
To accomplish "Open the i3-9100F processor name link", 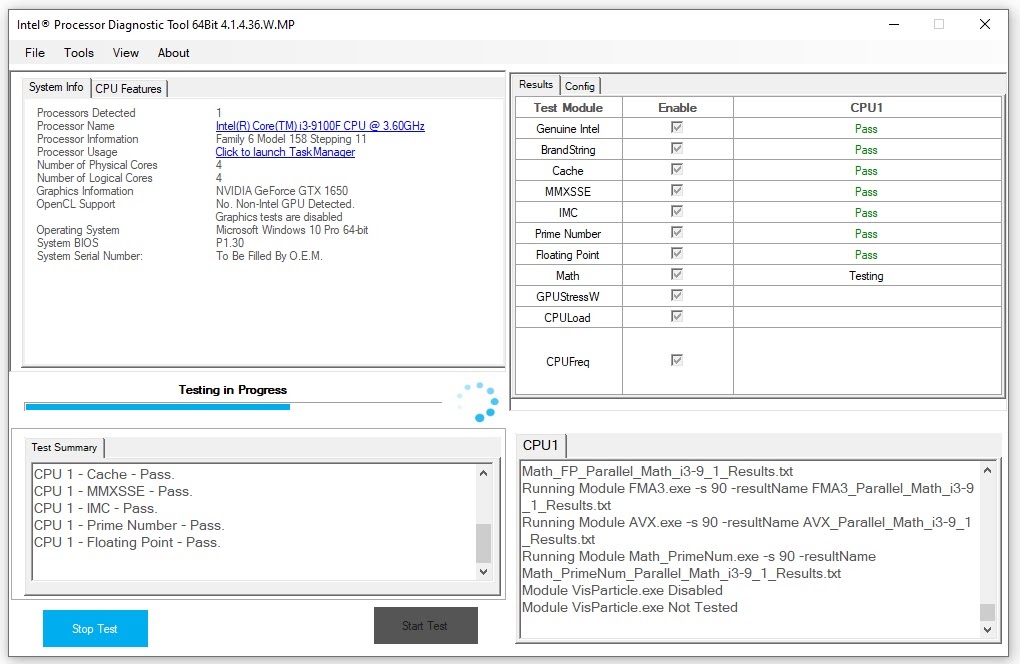I will 320,126.
